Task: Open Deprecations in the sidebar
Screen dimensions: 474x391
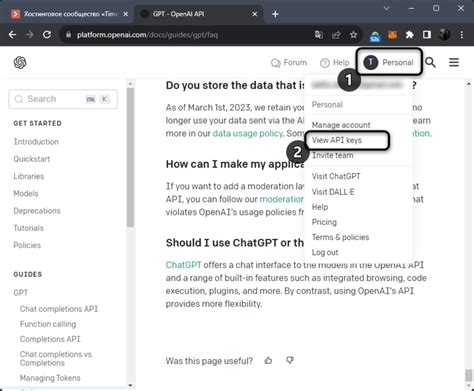Action: (x=37, y=211)
